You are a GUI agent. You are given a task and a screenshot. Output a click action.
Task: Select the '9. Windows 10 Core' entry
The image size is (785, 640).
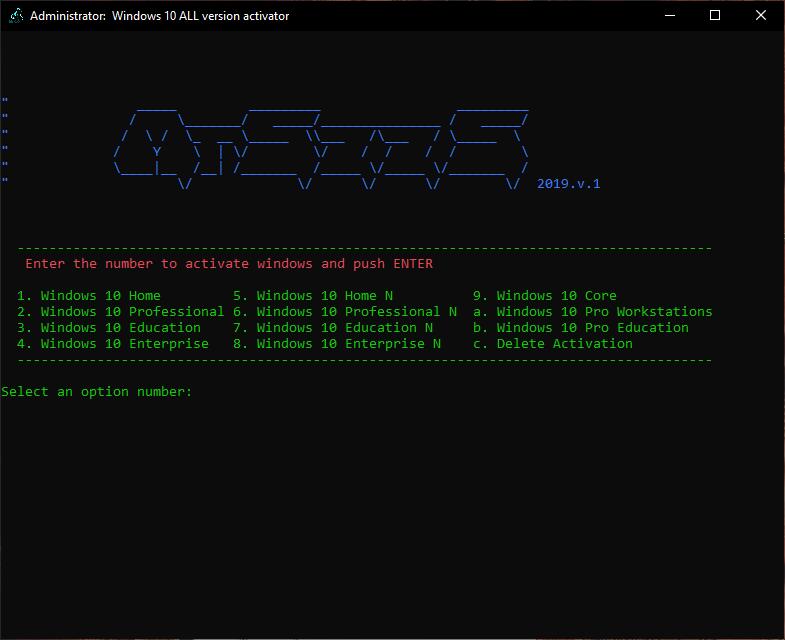click(x=545, y=295)
